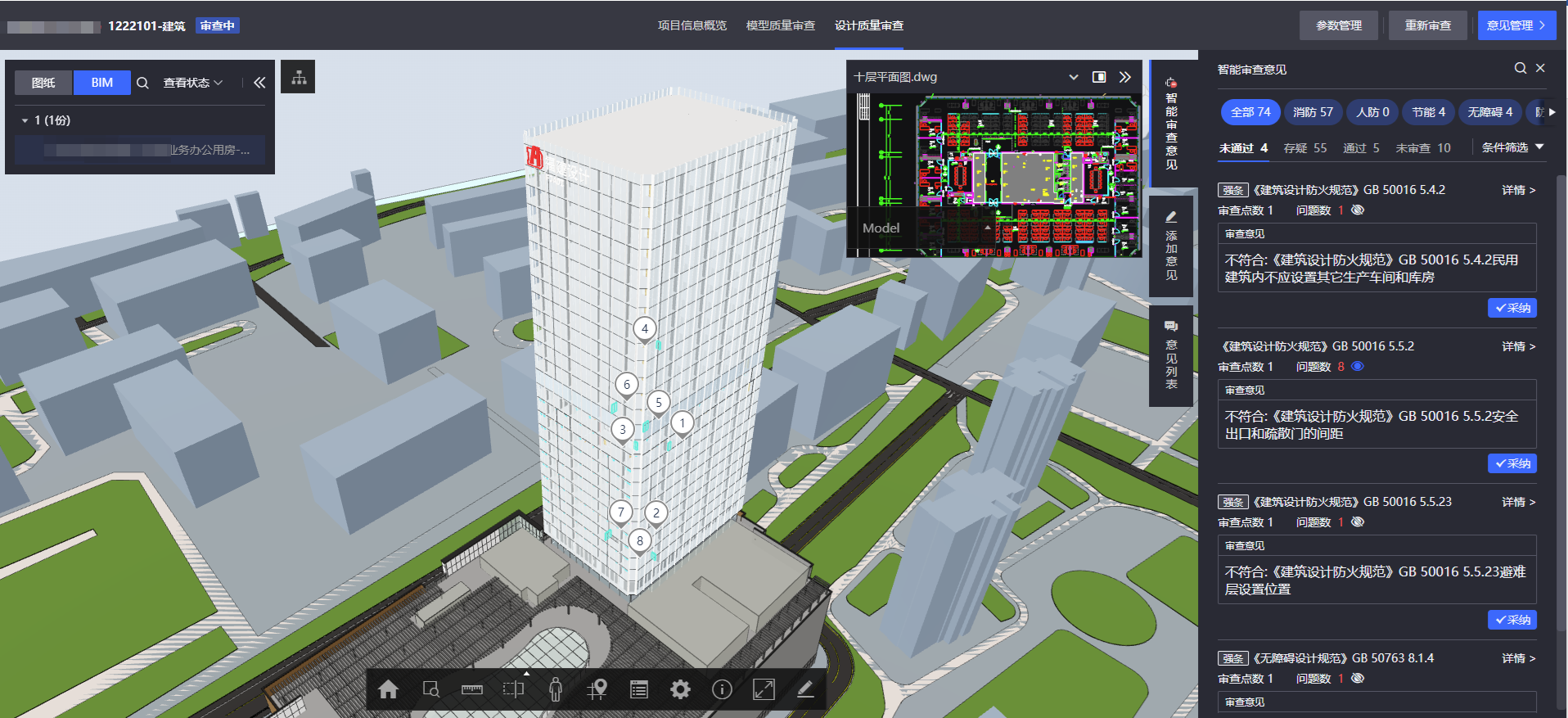
Task: Show issues for GB 50016 5.4.2
Action: pos(1358,210)
